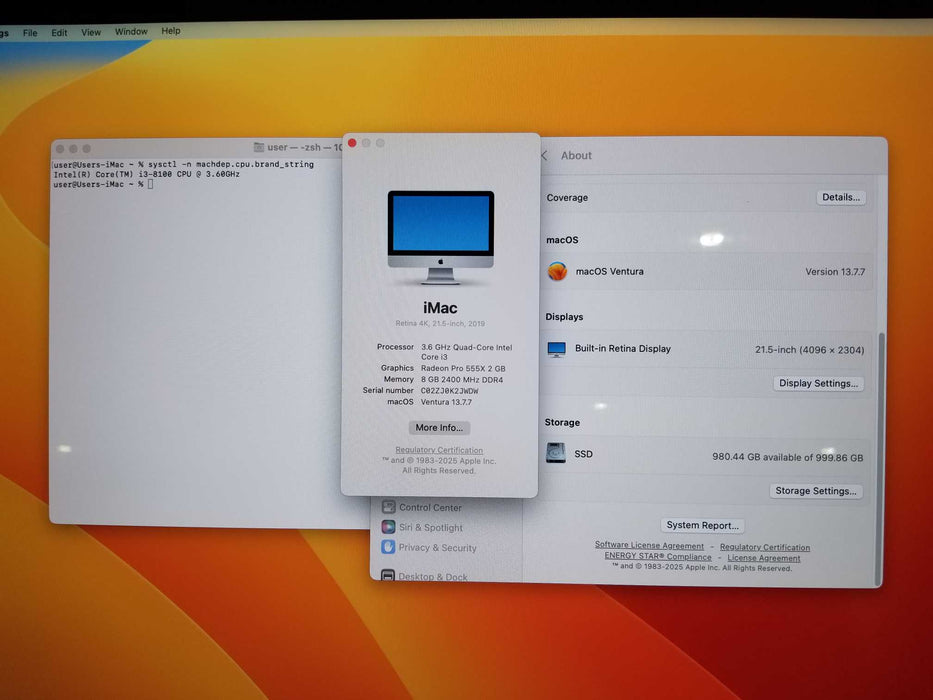Click the Built-in Retina Display icon
Screen dimensions: 933x700
(556, 349)
